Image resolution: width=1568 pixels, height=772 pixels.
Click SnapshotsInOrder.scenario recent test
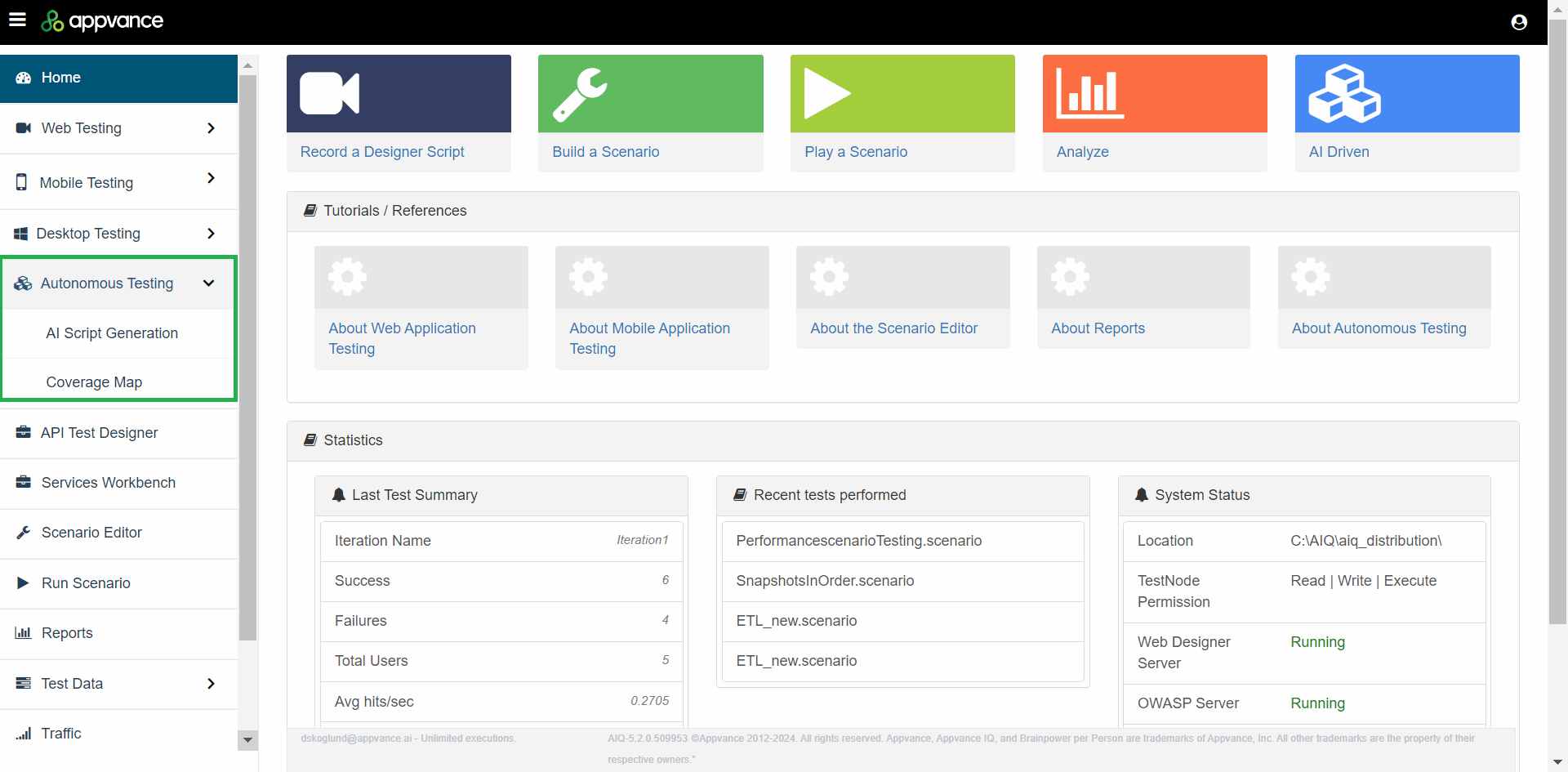pyautogui.click(x=825, y=581)
